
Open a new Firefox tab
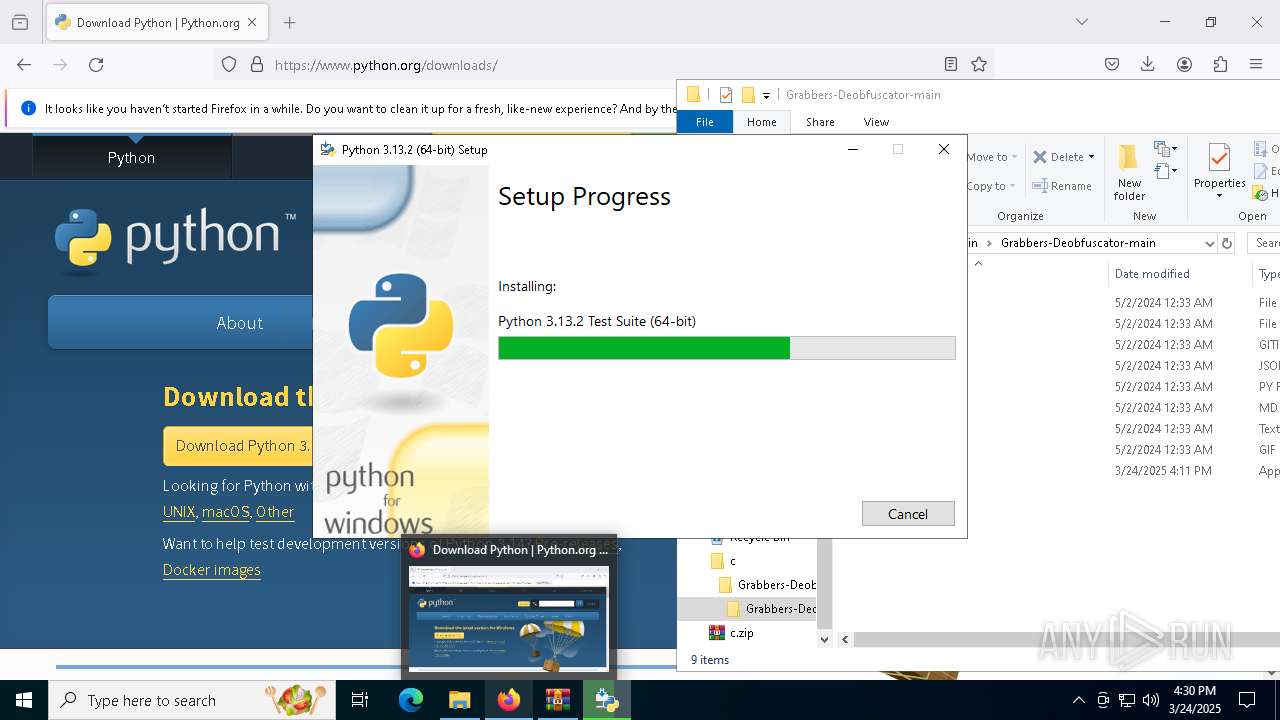tap(289, 22)
